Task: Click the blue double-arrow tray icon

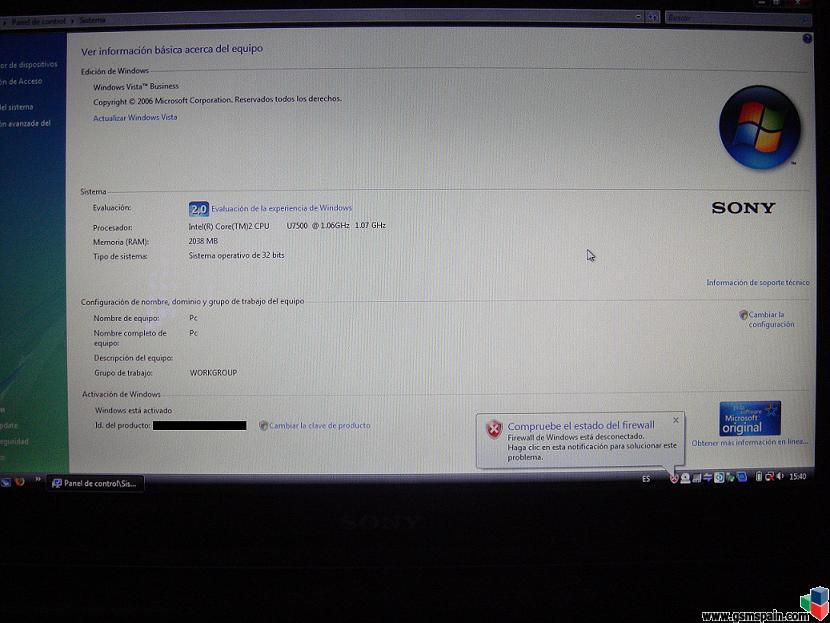Action: (x=708, y=477)
